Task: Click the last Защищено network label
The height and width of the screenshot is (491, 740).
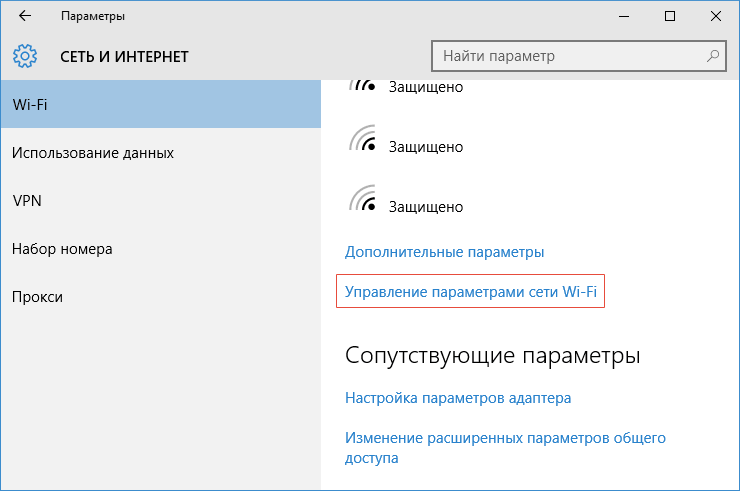Action: (x=426, y=207)
